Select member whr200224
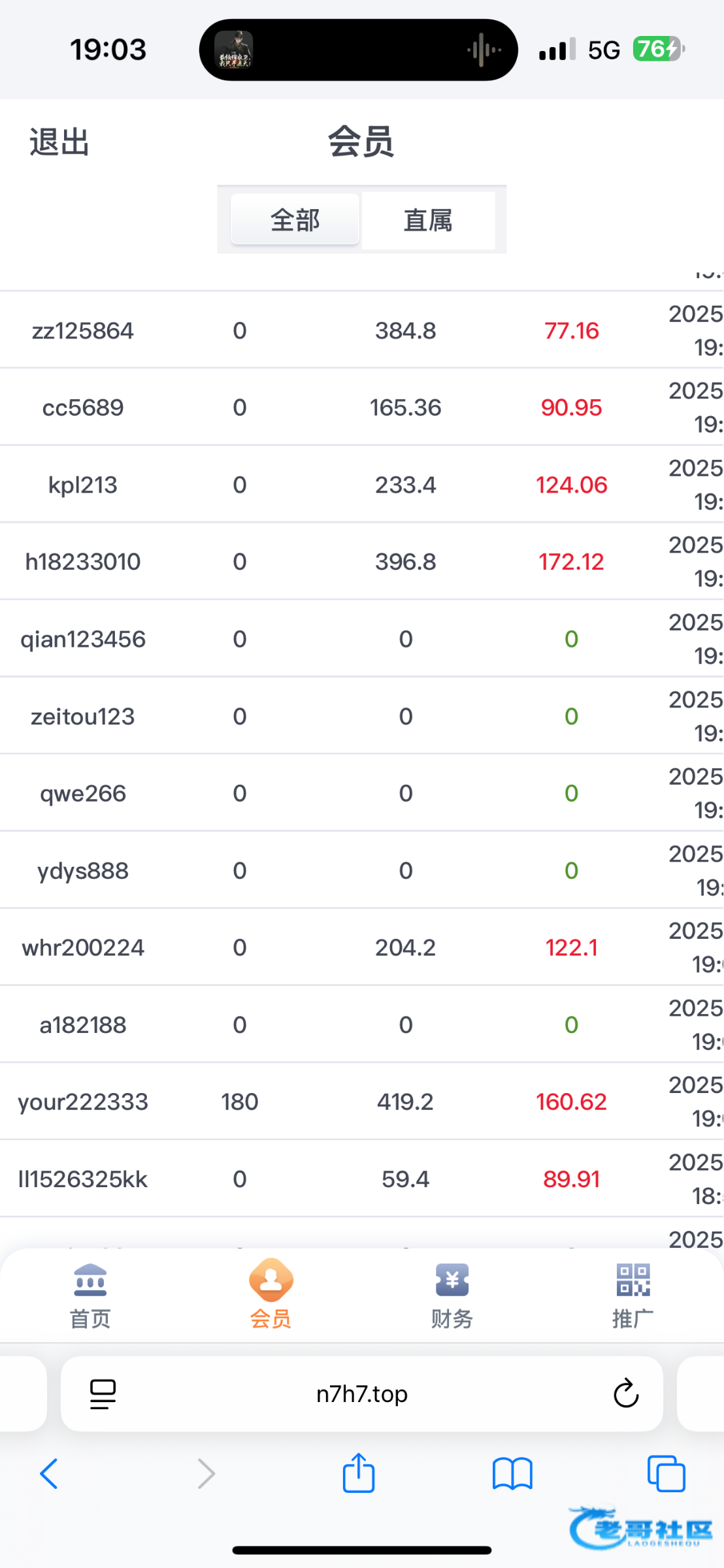This screenshot has width=724, height=1568. click(83, 947)
